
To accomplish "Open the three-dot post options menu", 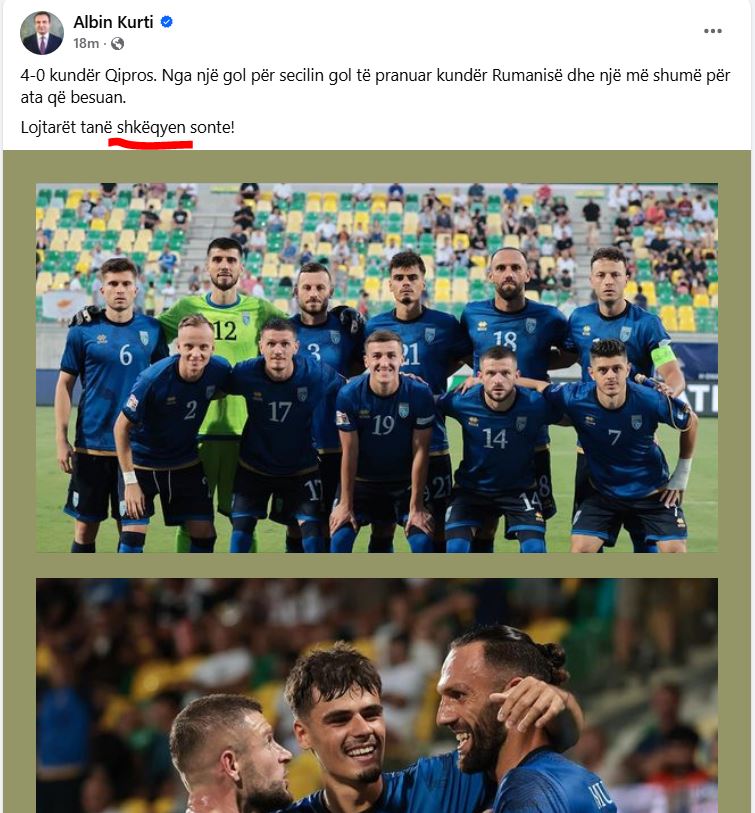I will (x=712, y=31).
